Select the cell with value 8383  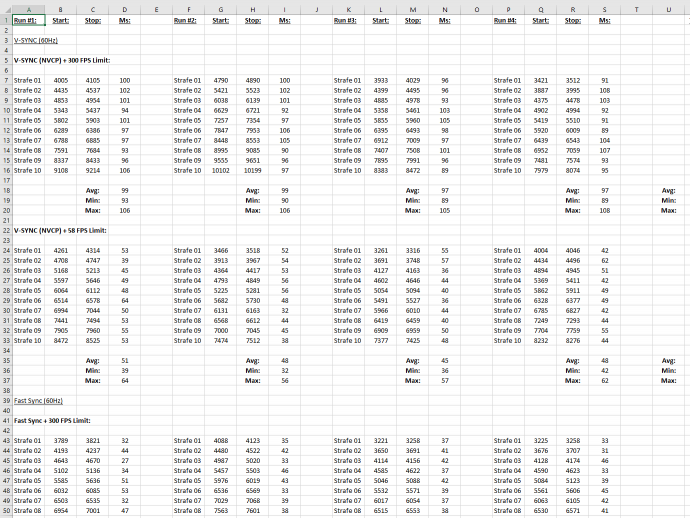[381, 170]
